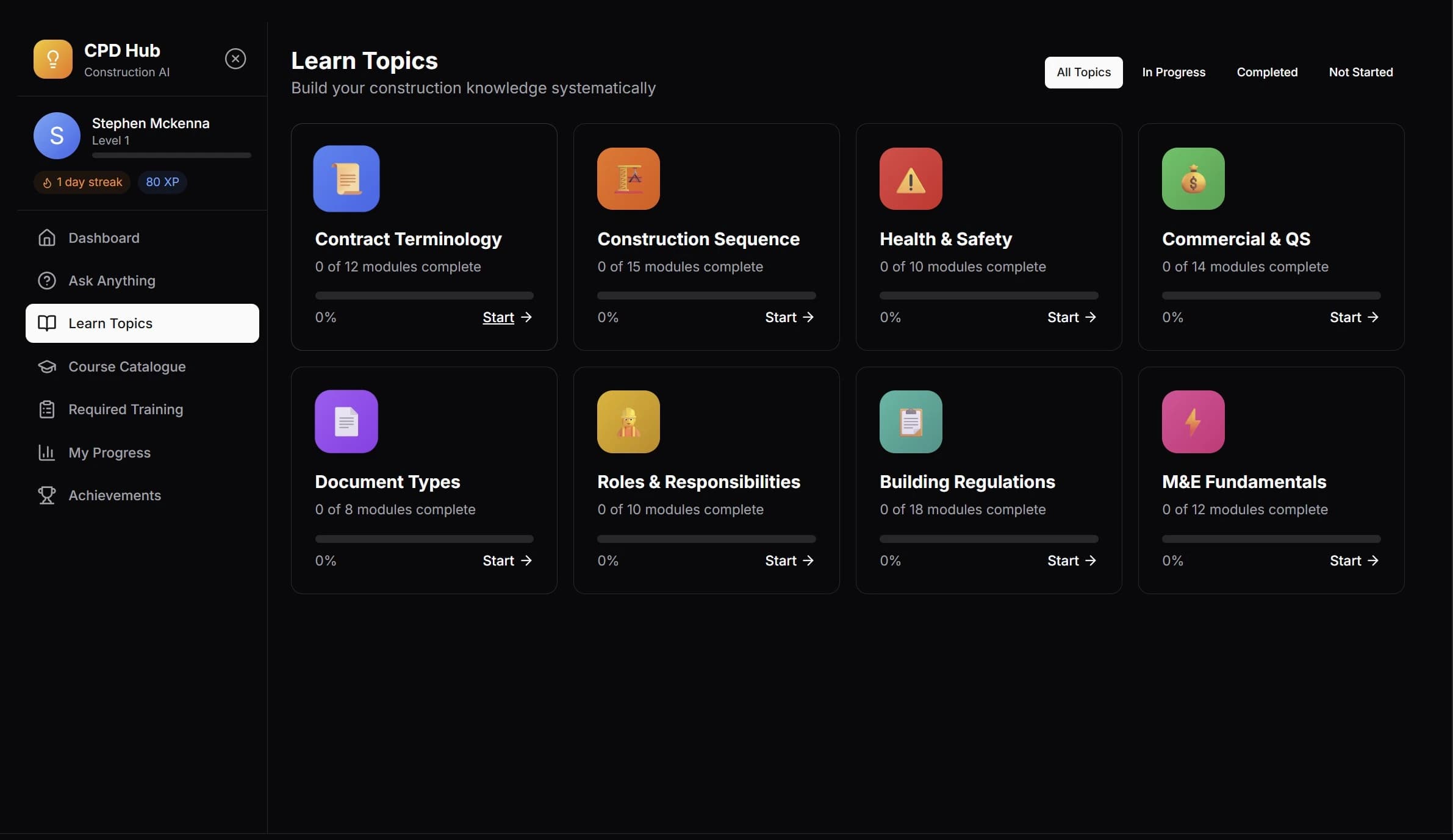1453x840 pixels.
Task: Open the CPD Hub lightbulb icon
Action: click(x=52, y=59)
